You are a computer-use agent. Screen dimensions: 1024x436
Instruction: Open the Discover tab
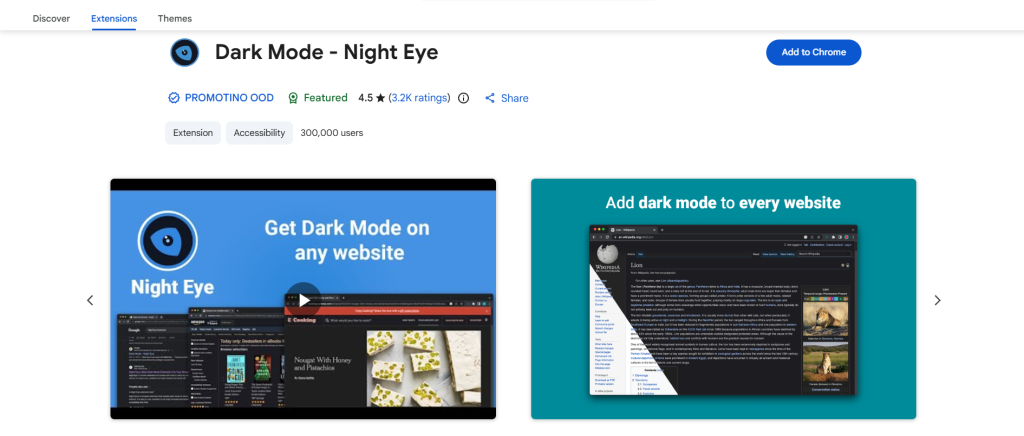click(51, 18)
